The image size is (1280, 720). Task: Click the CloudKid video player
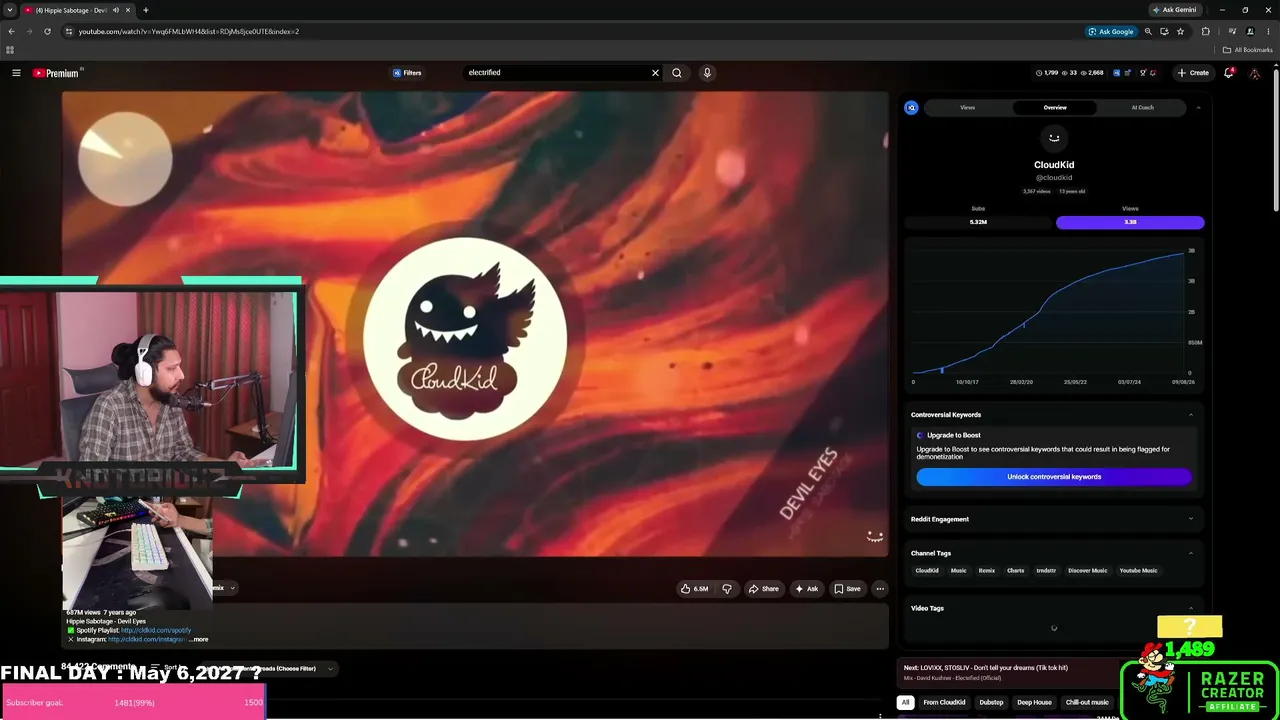click(475, 324)
